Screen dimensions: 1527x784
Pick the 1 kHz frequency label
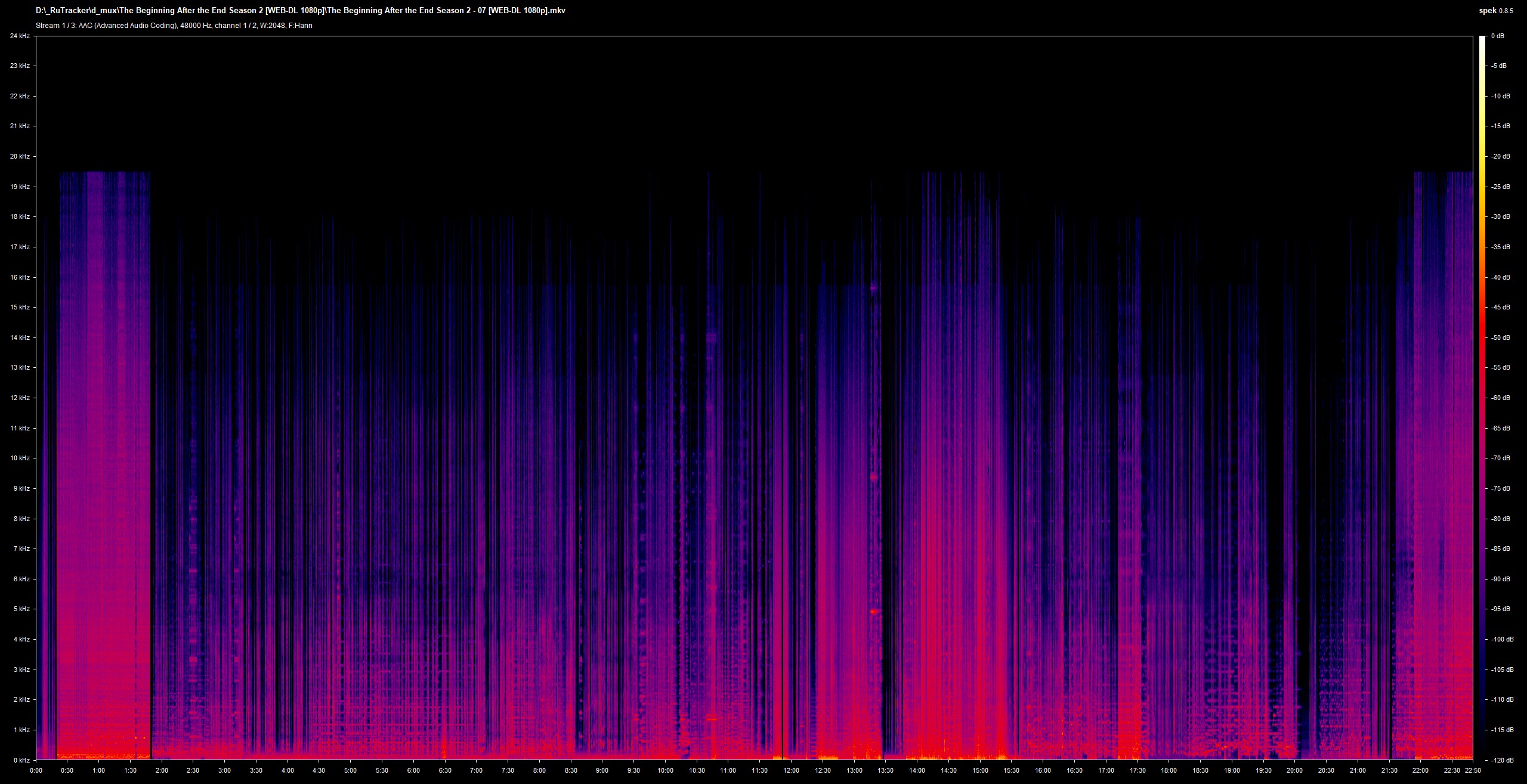(x=21, y=730)
